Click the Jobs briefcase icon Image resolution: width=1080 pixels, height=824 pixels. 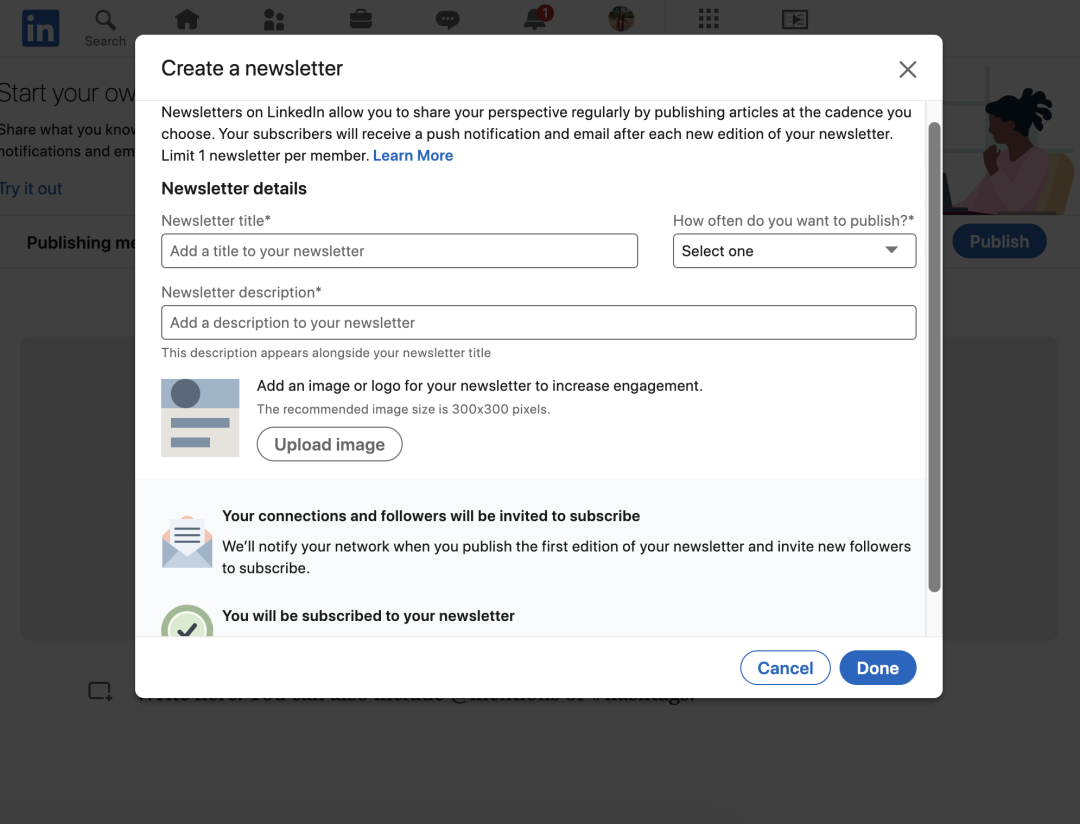(360, 19)
